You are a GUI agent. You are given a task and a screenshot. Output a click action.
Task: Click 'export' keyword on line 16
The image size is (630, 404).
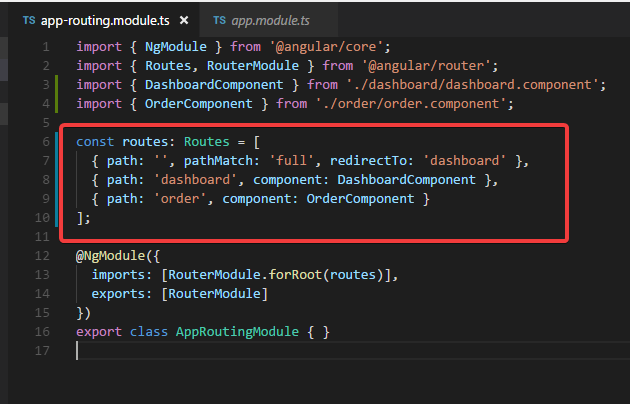(x=99, y=332)
